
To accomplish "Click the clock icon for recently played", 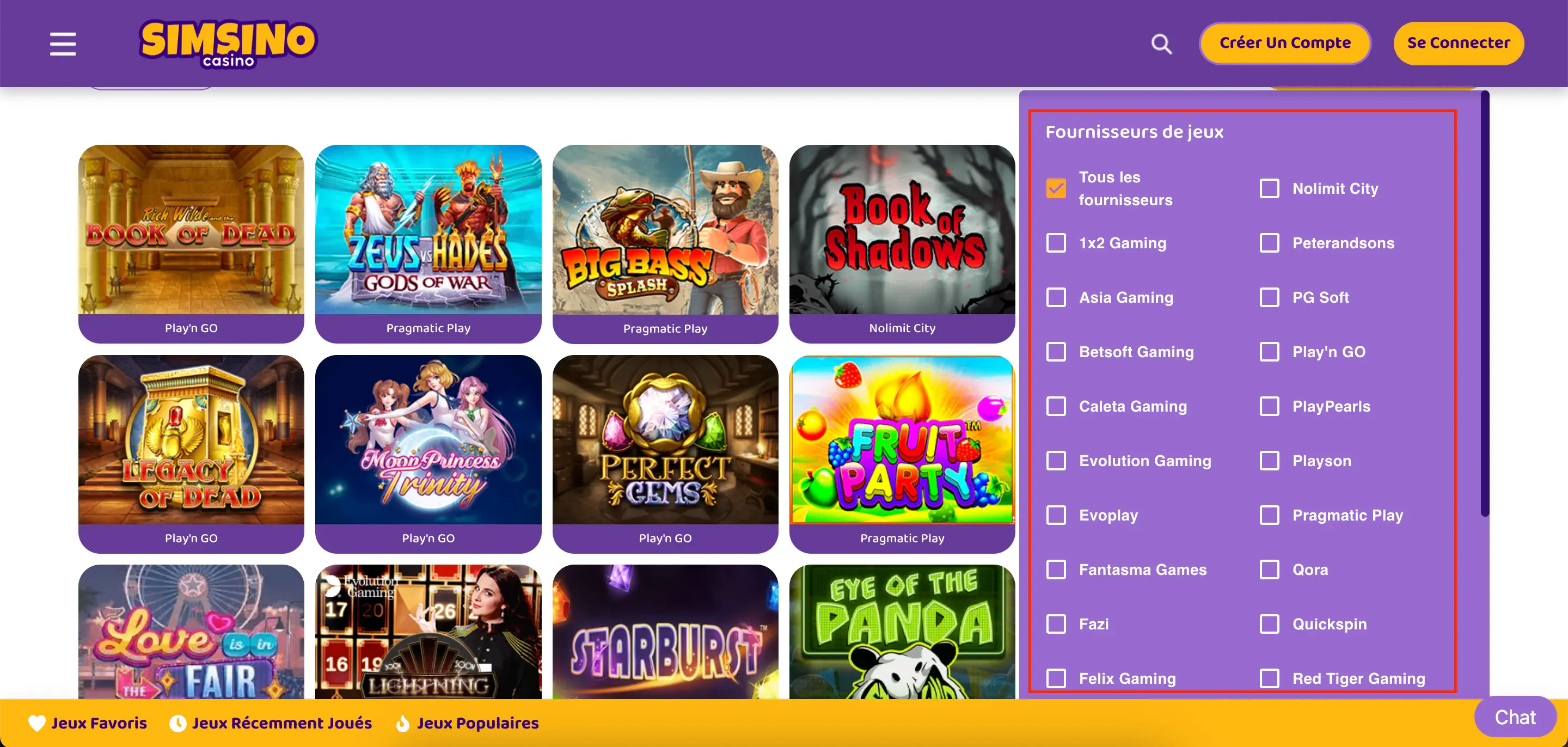I will [177, 722].
